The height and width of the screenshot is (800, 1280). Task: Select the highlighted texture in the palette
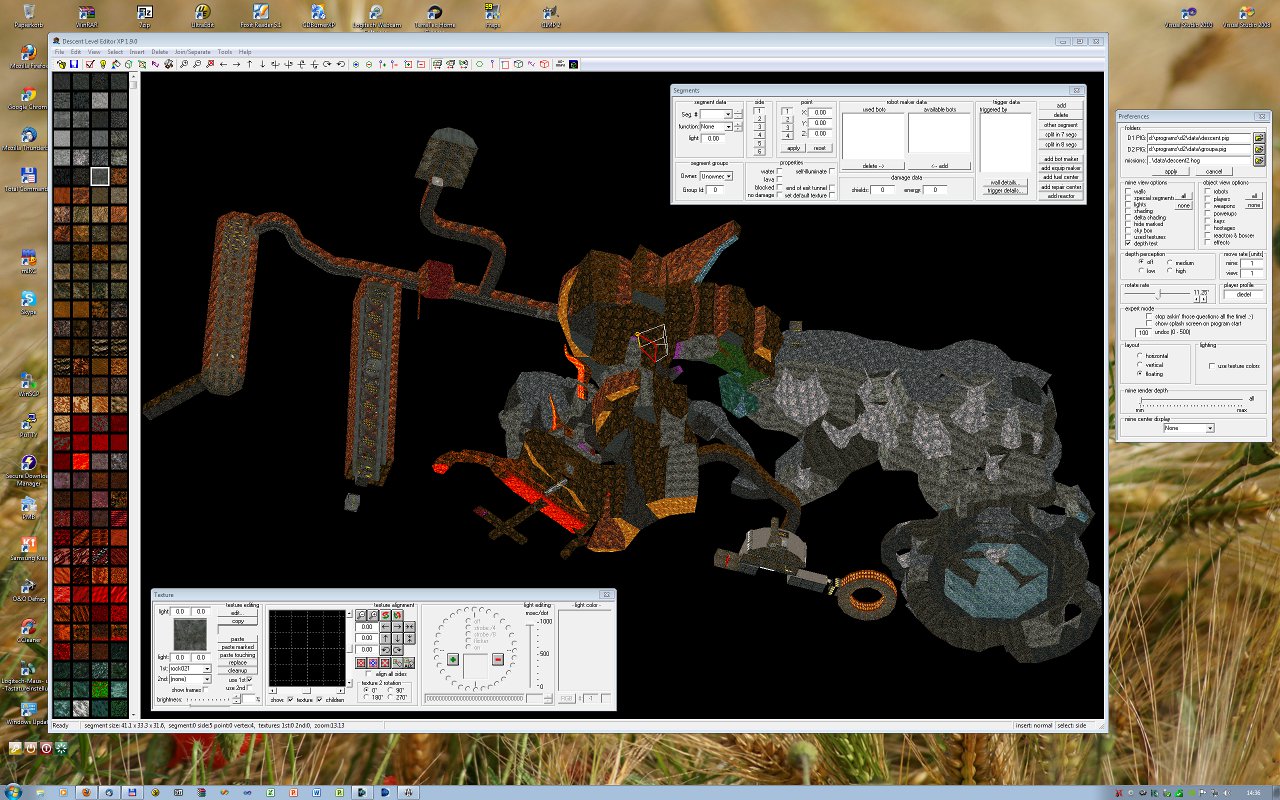100,177
